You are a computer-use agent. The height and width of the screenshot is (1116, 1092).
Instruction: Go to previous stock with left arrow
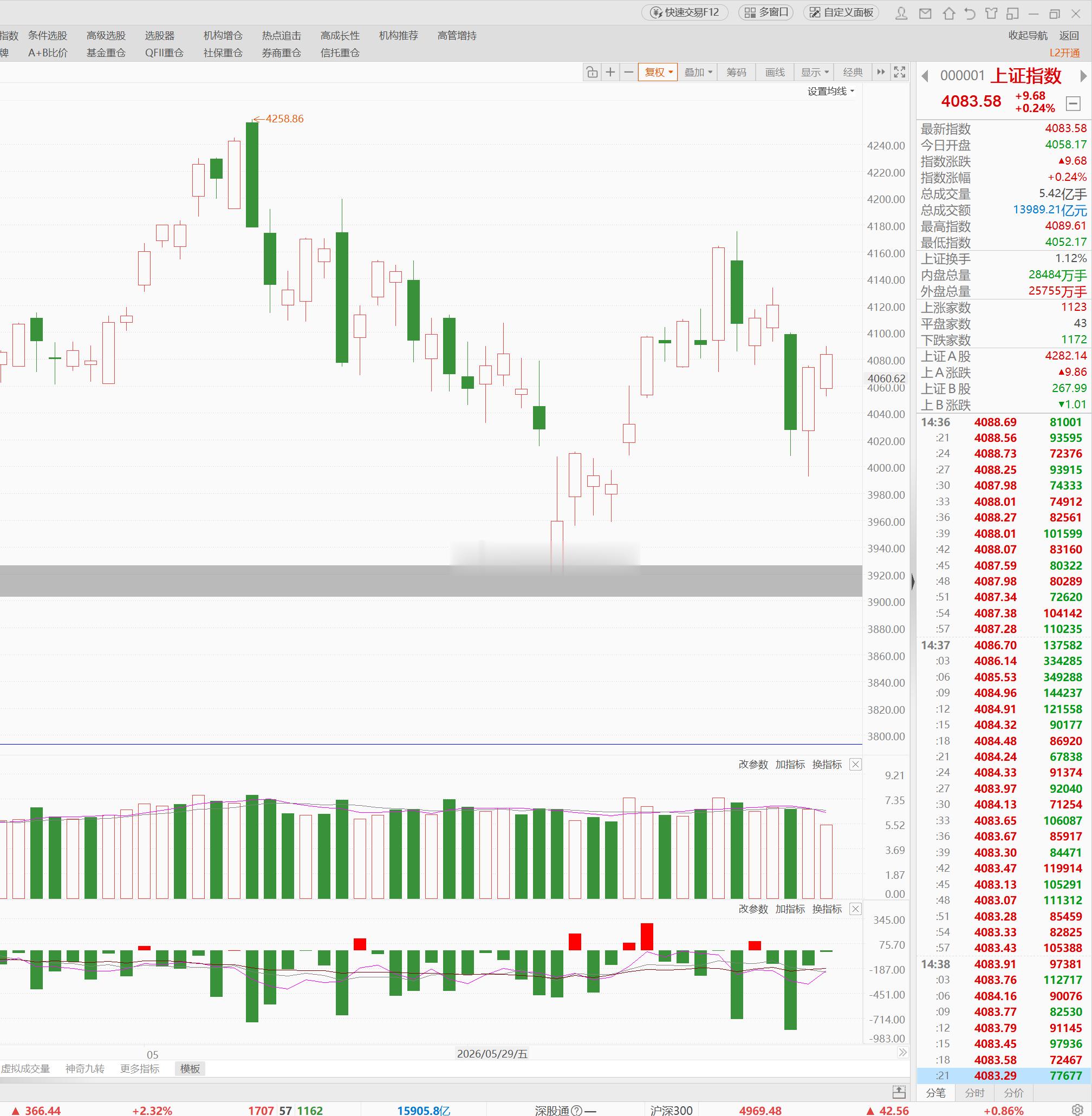925,76
